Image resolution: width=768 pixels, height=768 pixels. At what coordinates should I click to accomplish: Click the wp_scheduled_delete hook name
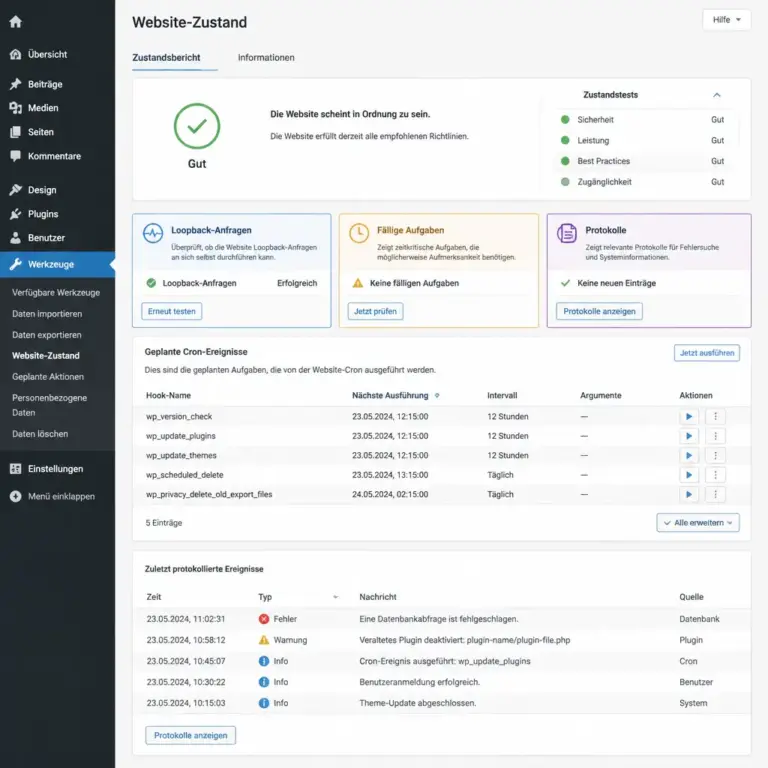click(x=185, y=475)
